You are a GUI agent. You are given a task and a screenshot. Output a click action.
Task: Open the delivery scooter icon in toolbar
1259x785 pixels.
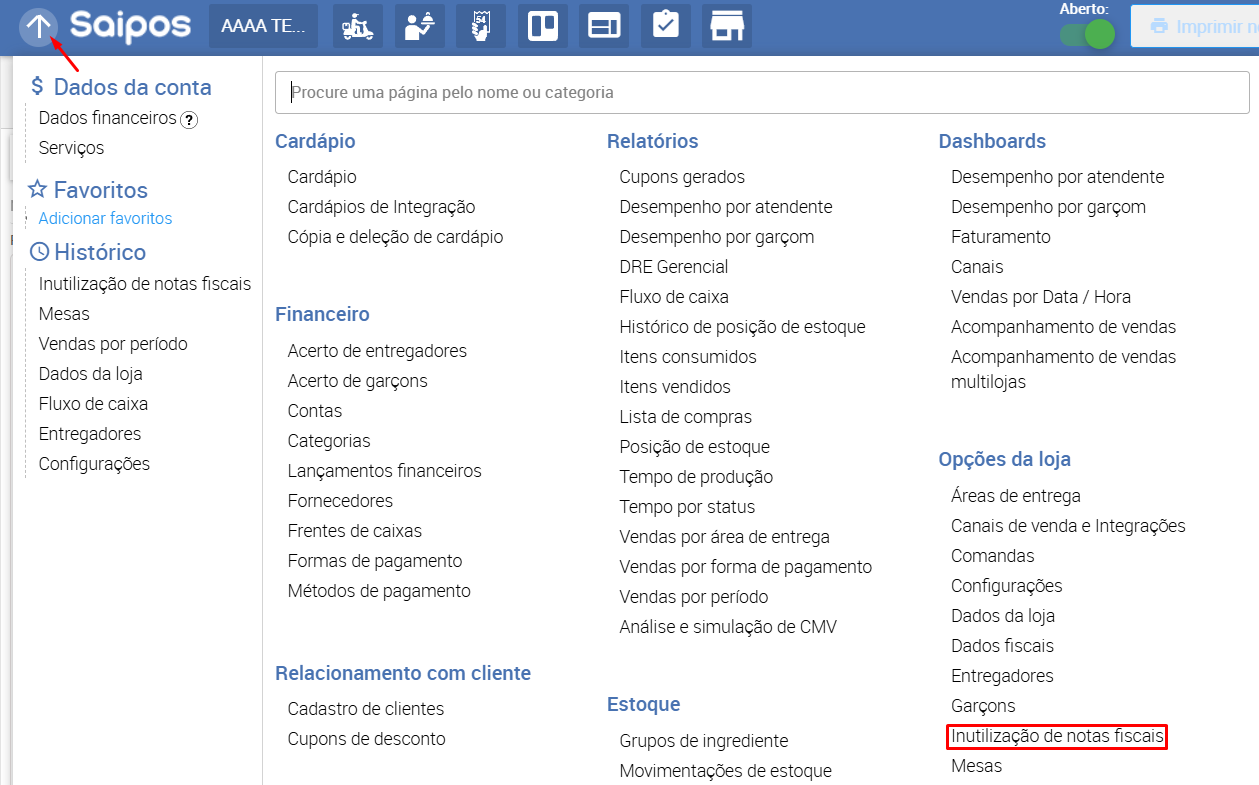(x=357, y=27)
